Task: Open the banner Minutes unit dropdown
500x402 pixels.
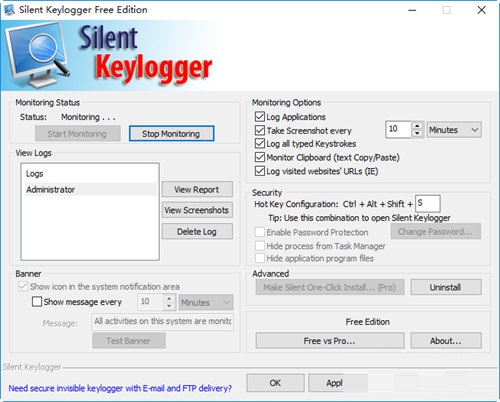Action: pyautogui.click(x=206, y=302)
